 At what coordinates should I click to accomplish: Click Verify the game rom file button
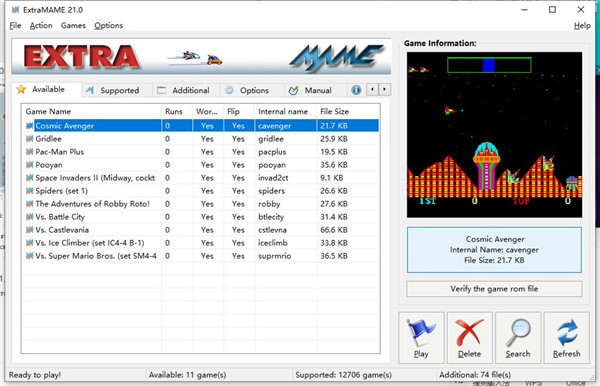click(494, 289)
